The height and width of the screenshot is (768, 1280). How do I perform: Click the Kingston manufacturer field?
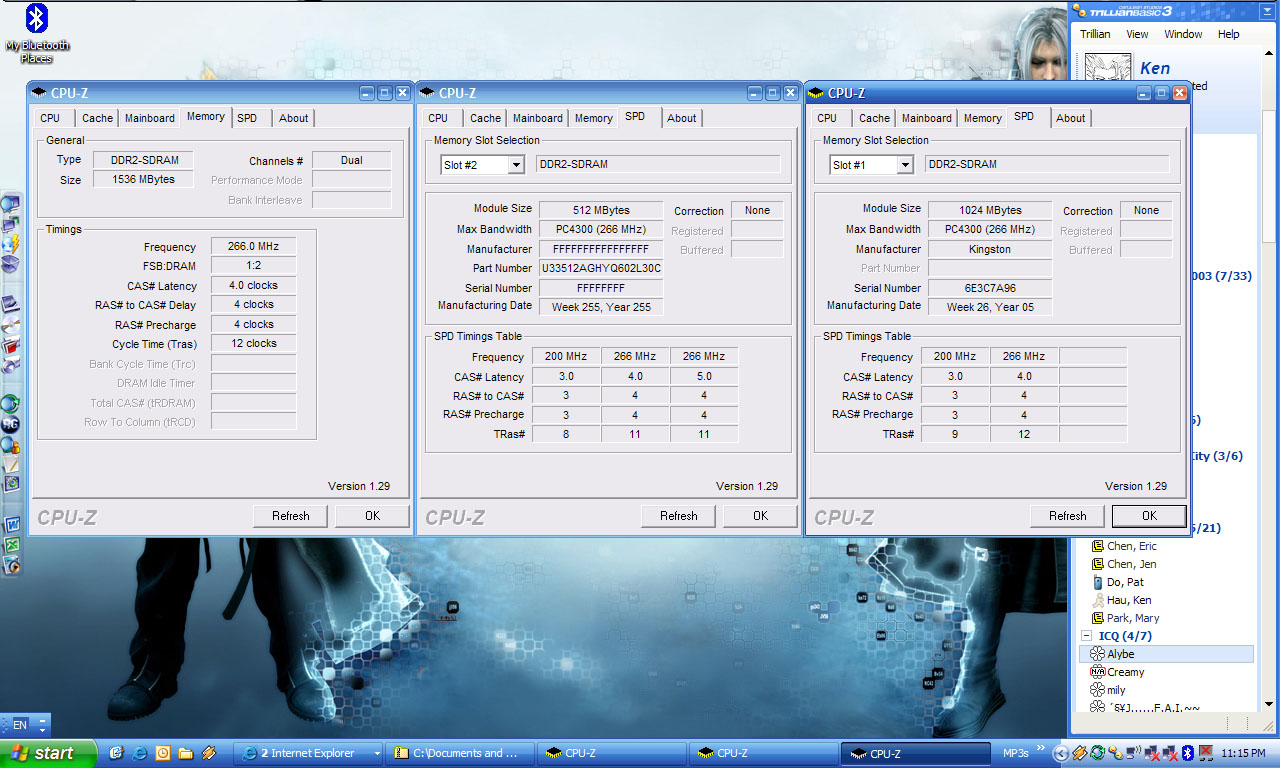[990, 249]
